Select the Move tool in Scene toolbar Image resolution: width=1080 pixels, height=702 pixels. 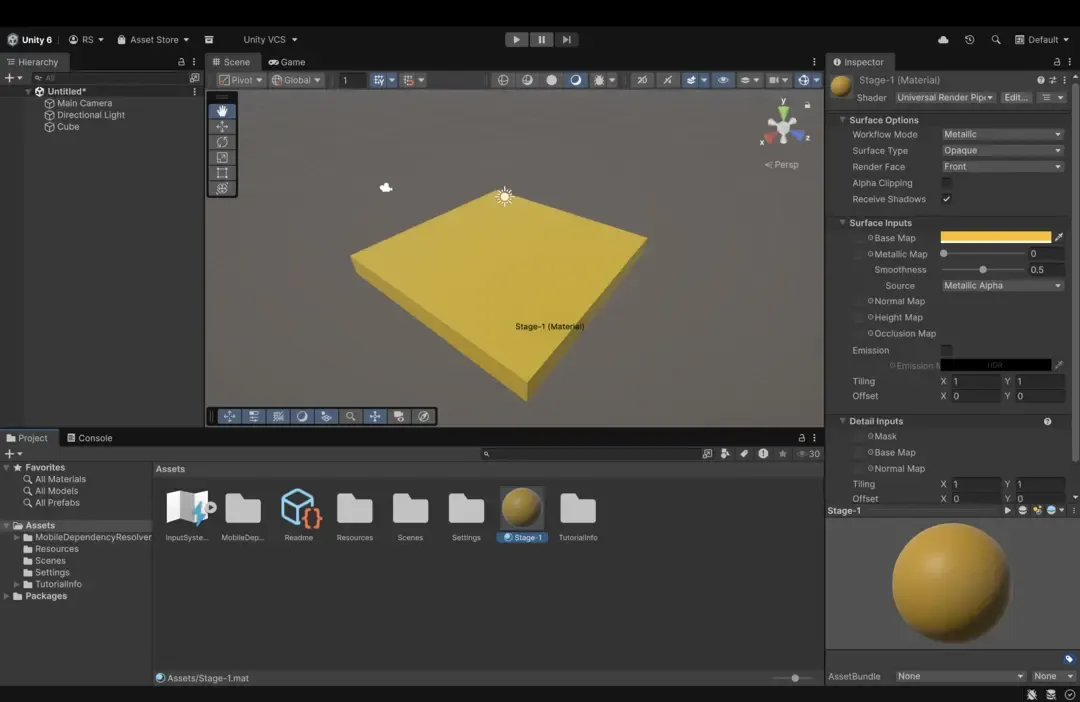pos(222,127)
